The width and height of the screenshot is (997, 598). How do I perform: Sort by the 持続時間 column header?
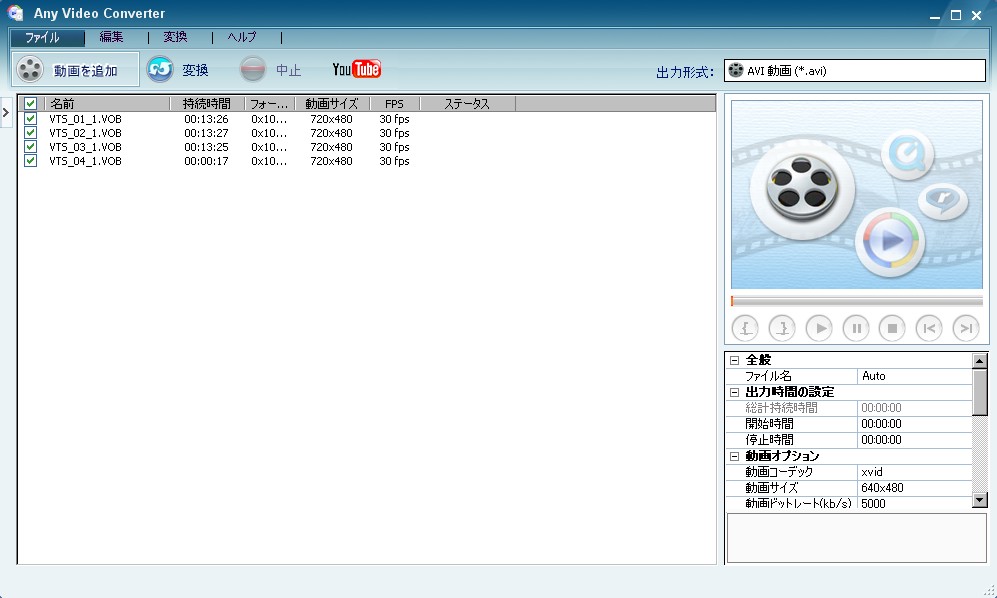pos(207,103)
